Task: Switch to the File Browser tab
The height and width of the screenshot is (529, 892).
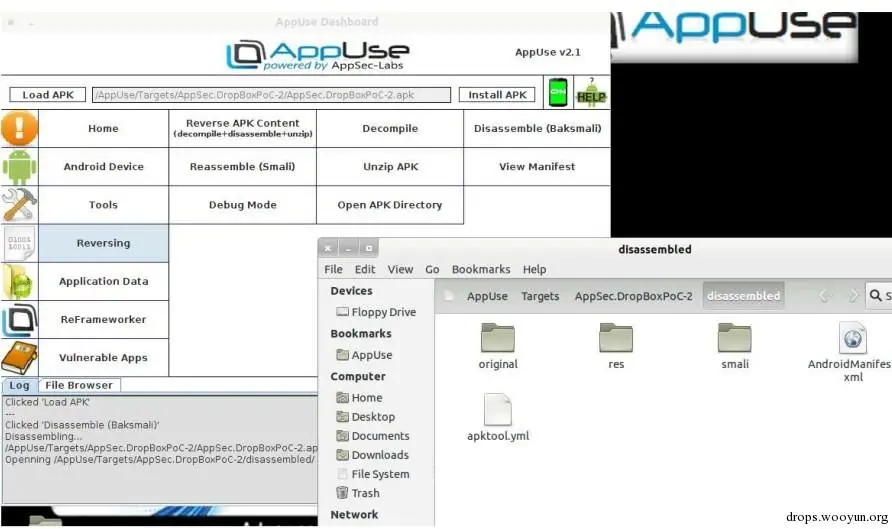Action: pos(79,385)
